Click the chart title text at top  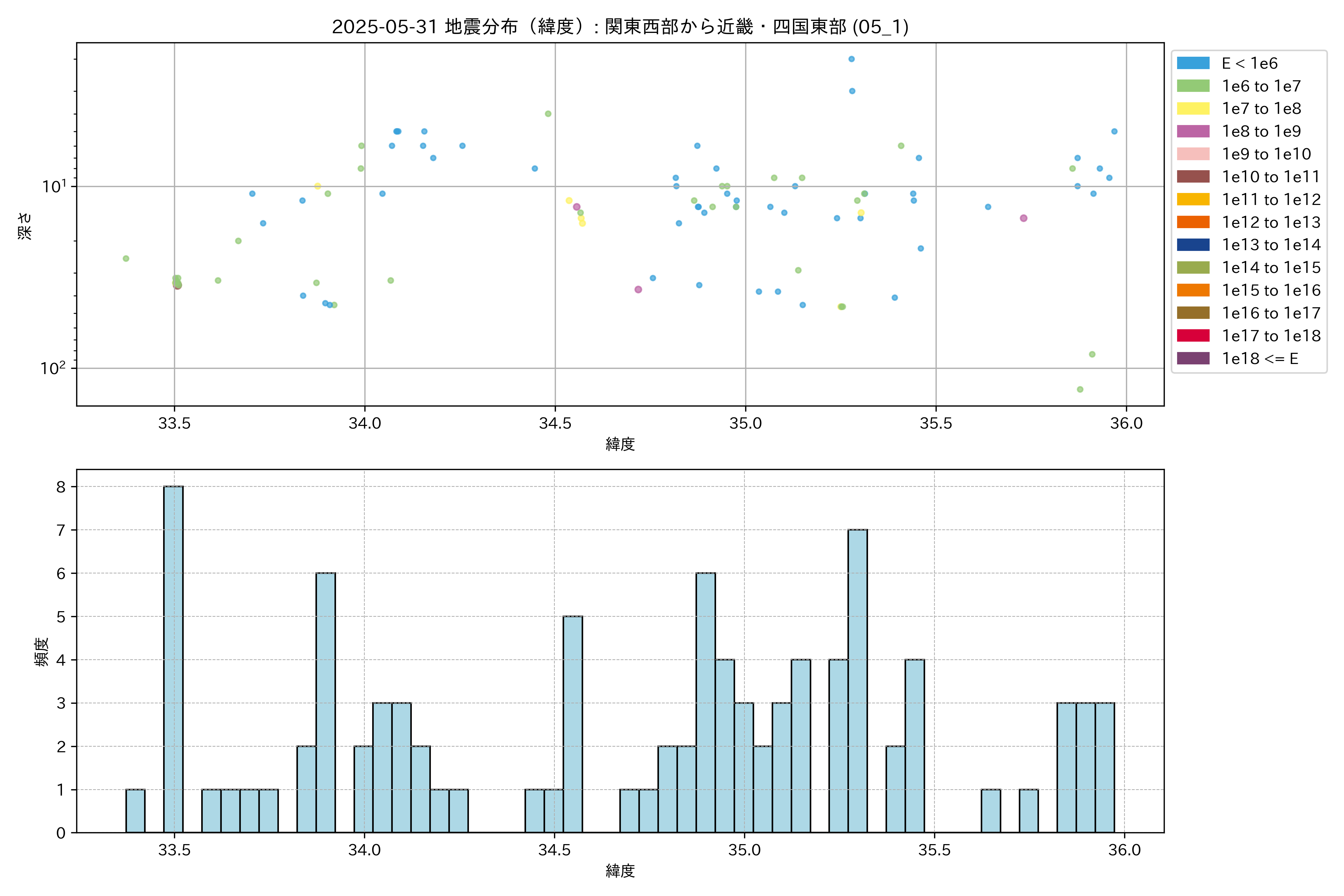coord(620,26)
